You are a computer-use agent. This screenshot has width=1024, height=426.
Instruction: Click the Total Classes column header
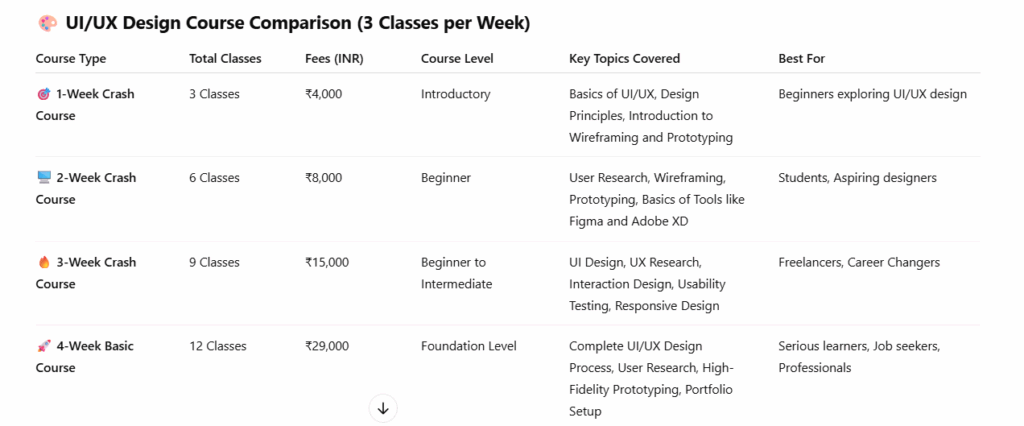click(x=225, y=59)
